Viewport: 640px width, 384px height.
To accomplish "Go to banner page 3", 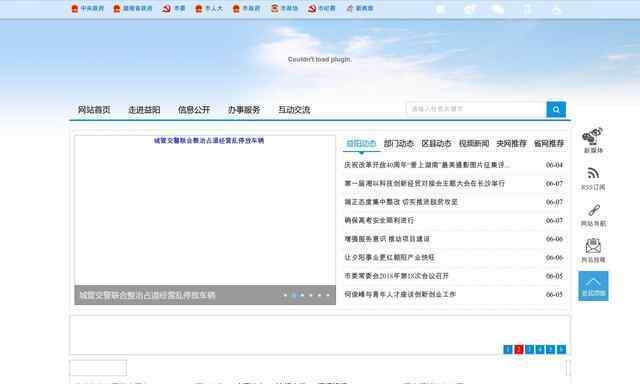I will (x=529, y=349).
